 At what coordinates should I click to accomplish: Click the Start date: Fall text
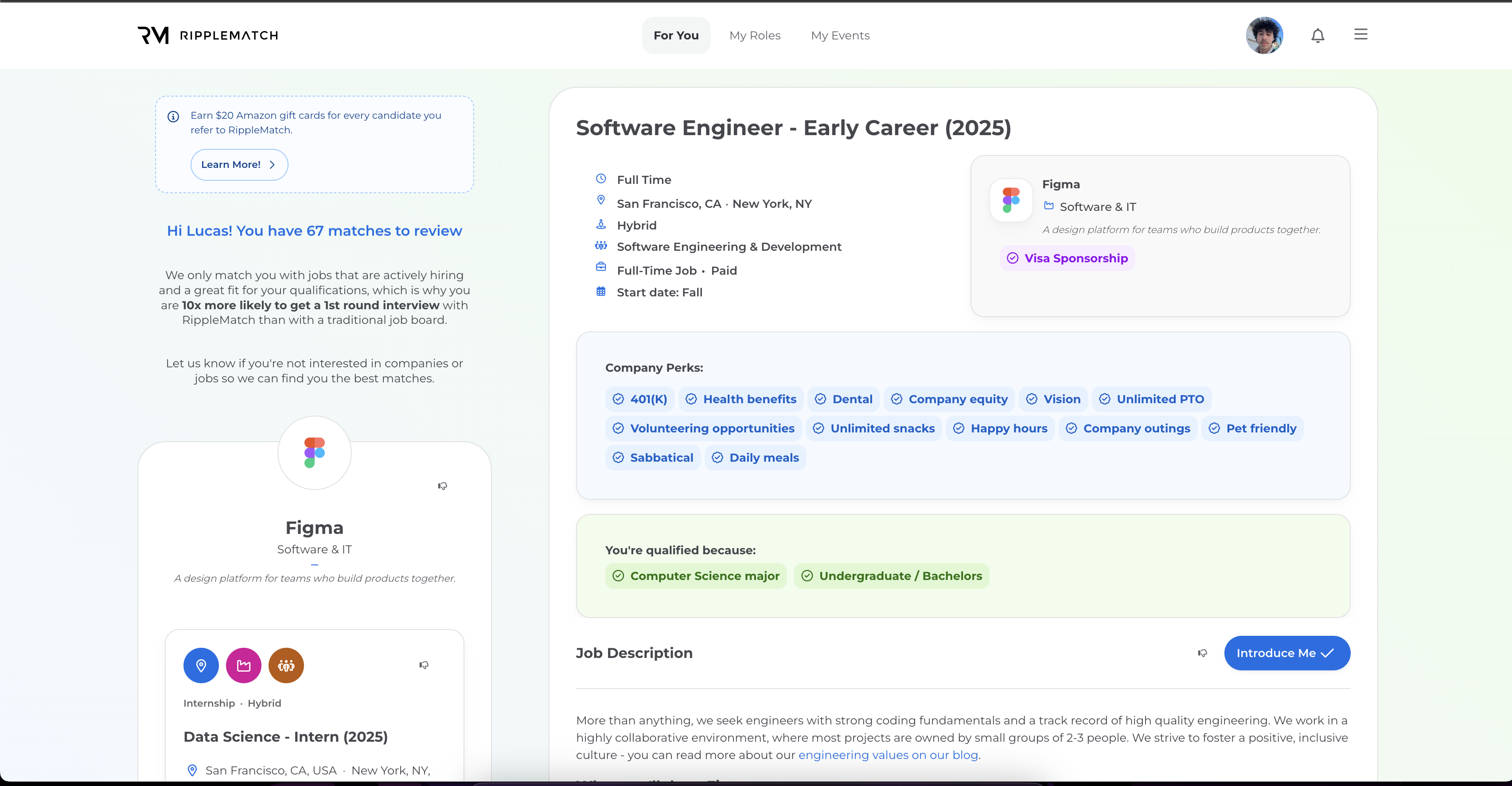coord(659,292)
